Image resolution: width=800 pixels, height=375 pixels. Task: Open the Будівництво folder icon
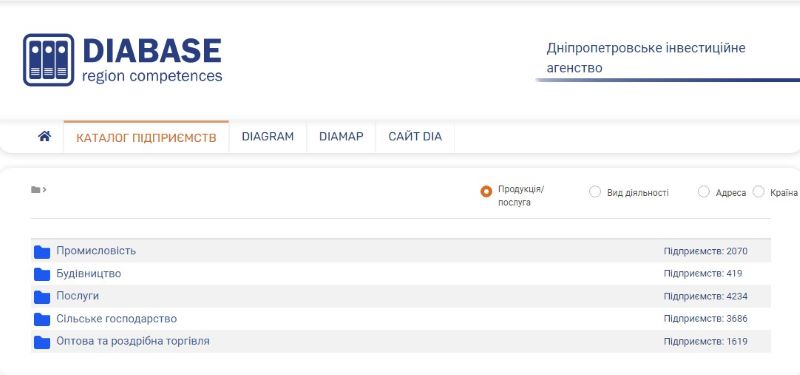(42, 274)
